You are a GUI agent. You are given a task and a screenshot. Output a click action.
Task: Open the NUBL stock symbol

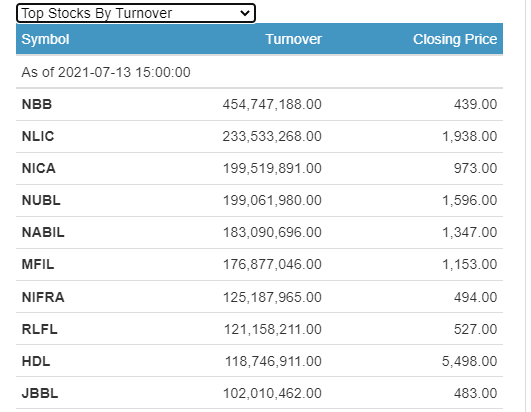(x=41, y=200)
